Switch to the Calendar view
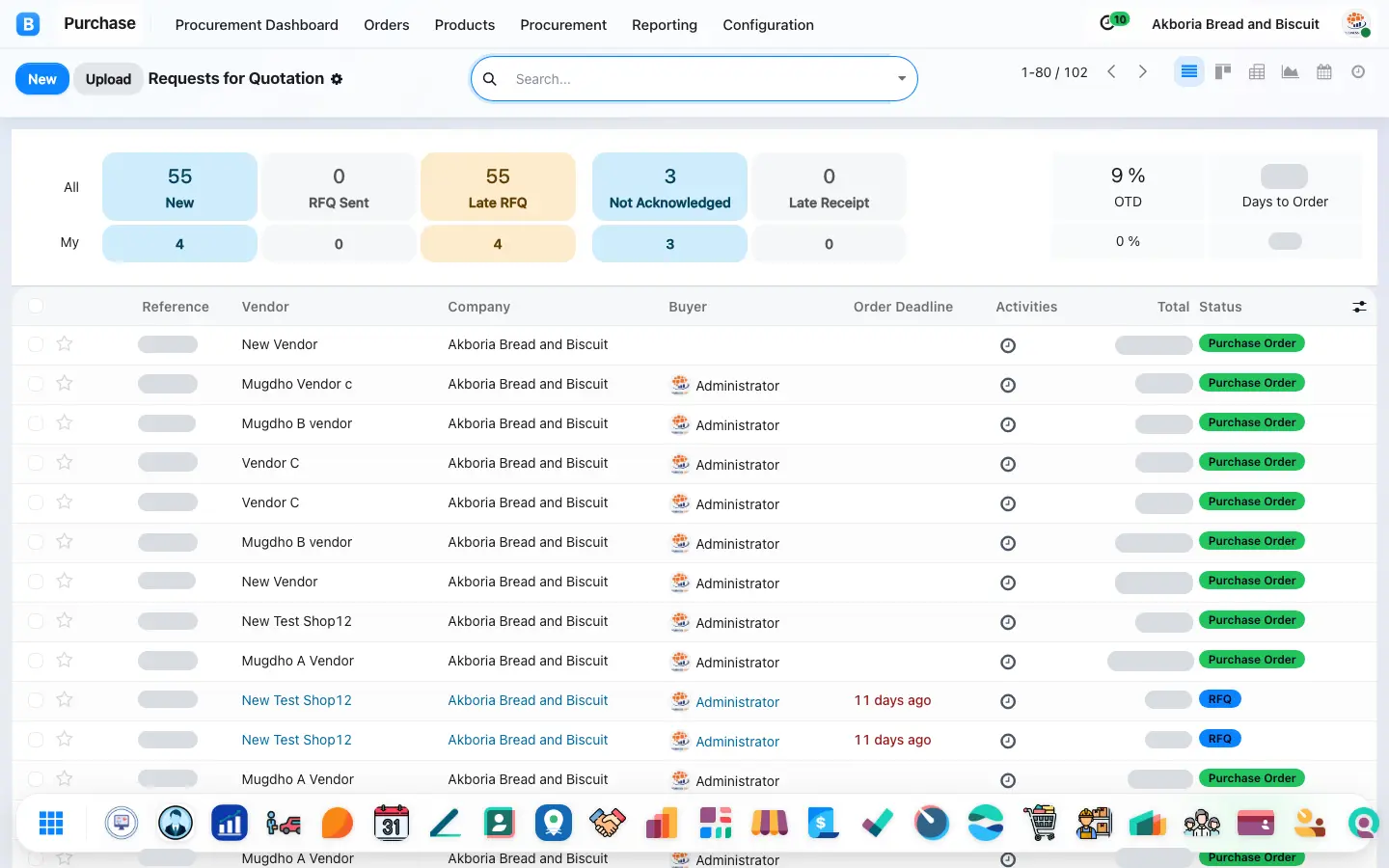The width and height of the screenshot is (1389, 868). pyautogui.click(x=1324, y=72)
